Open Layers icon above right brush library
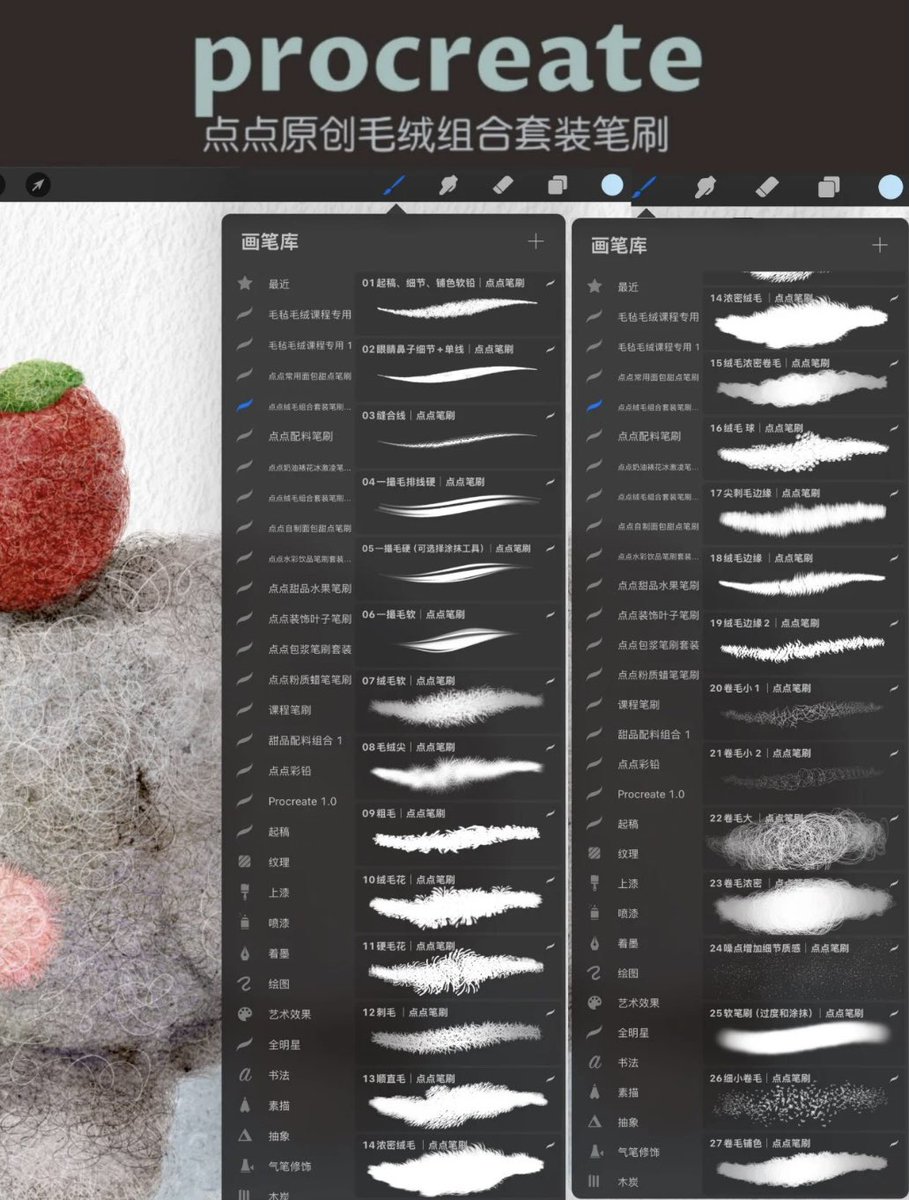909x1200 pixels. (829, 187)
